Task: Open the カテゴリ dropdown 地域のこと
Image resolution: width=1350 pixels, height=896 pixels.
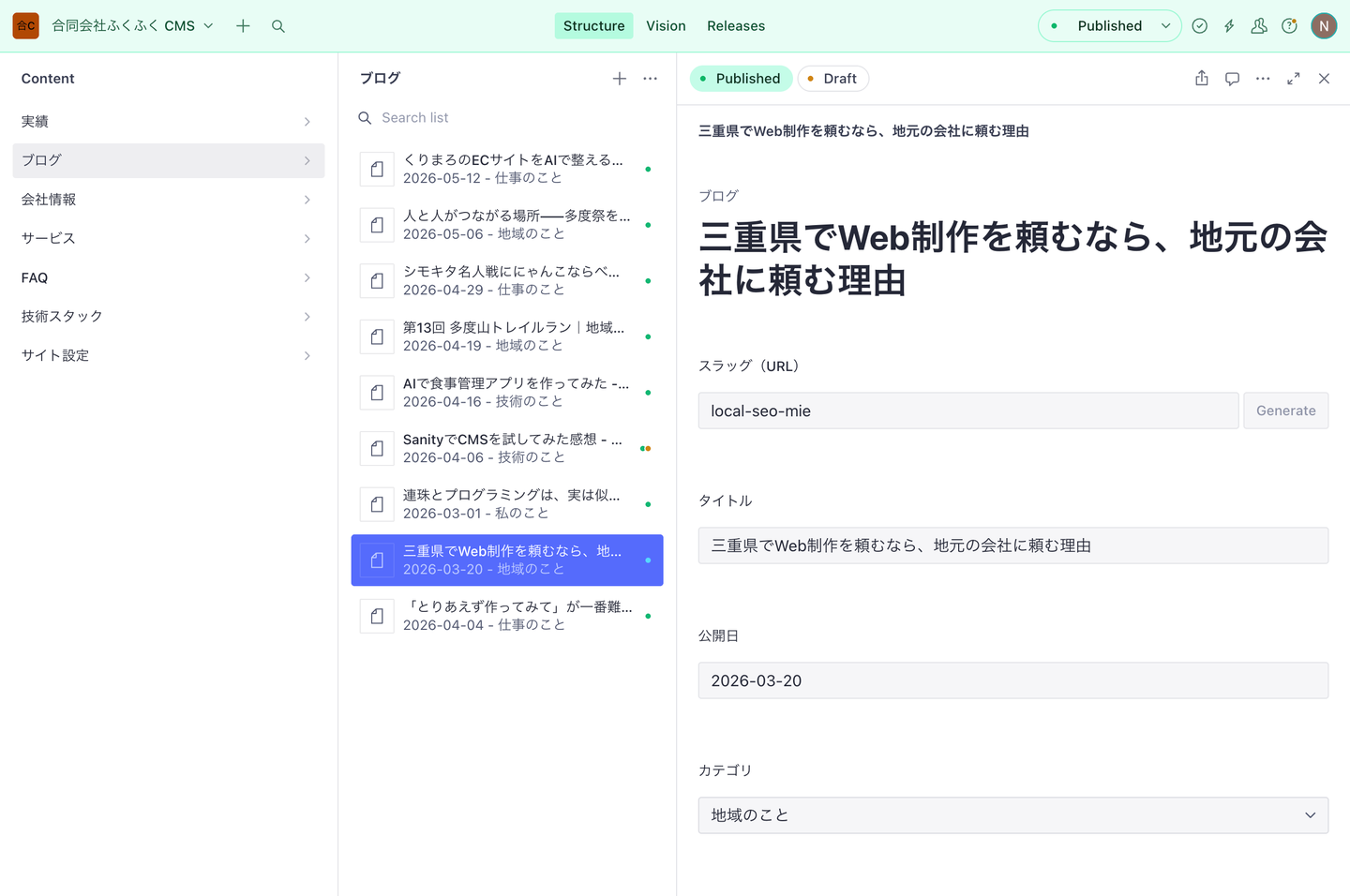Action: [1012, 815]
